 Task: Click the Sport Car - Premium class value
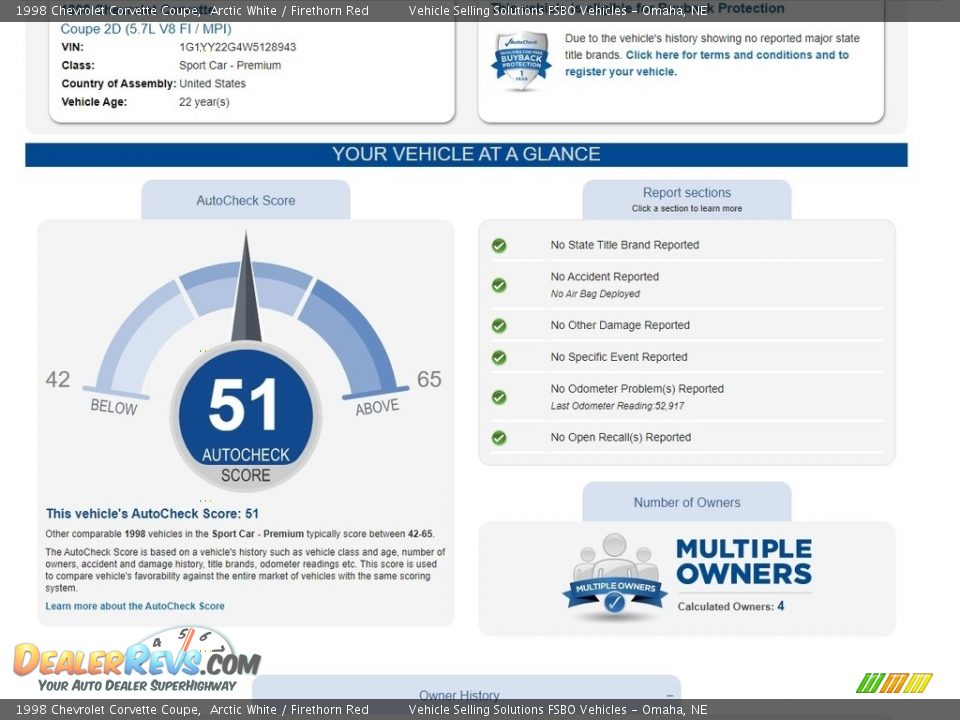coord(230,66)
